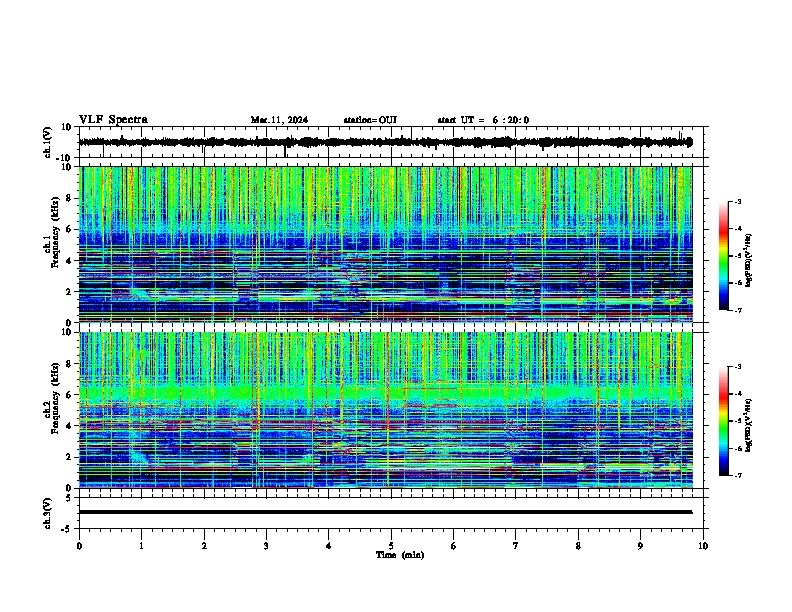
Task: Click the '10' tick on ch.2 frequency axis
Action: click(x=67, y=332)
